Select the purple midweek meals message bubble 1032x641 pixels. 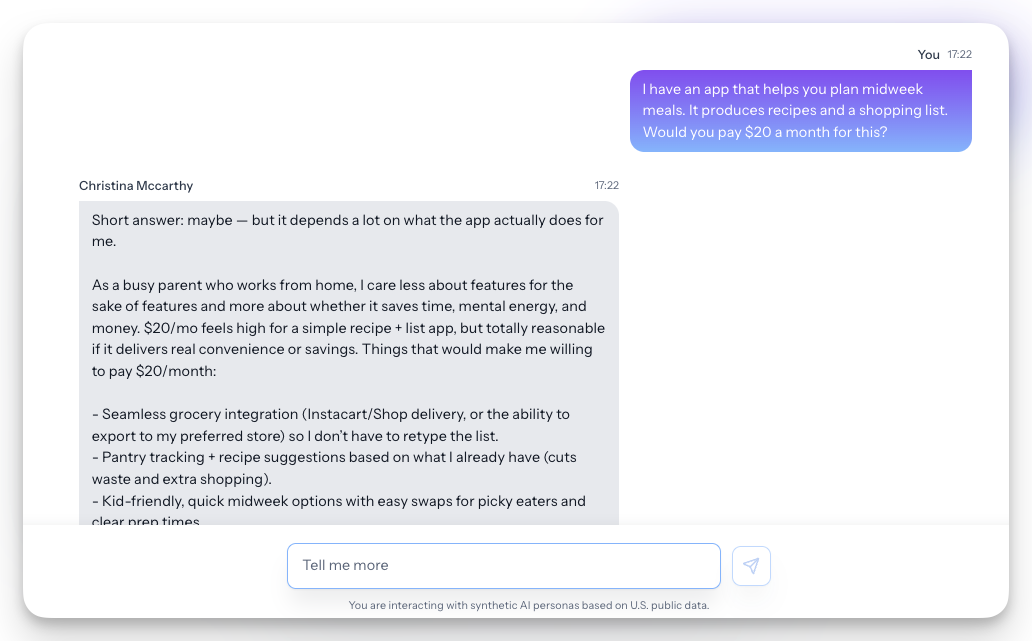[x=800, y=110]
